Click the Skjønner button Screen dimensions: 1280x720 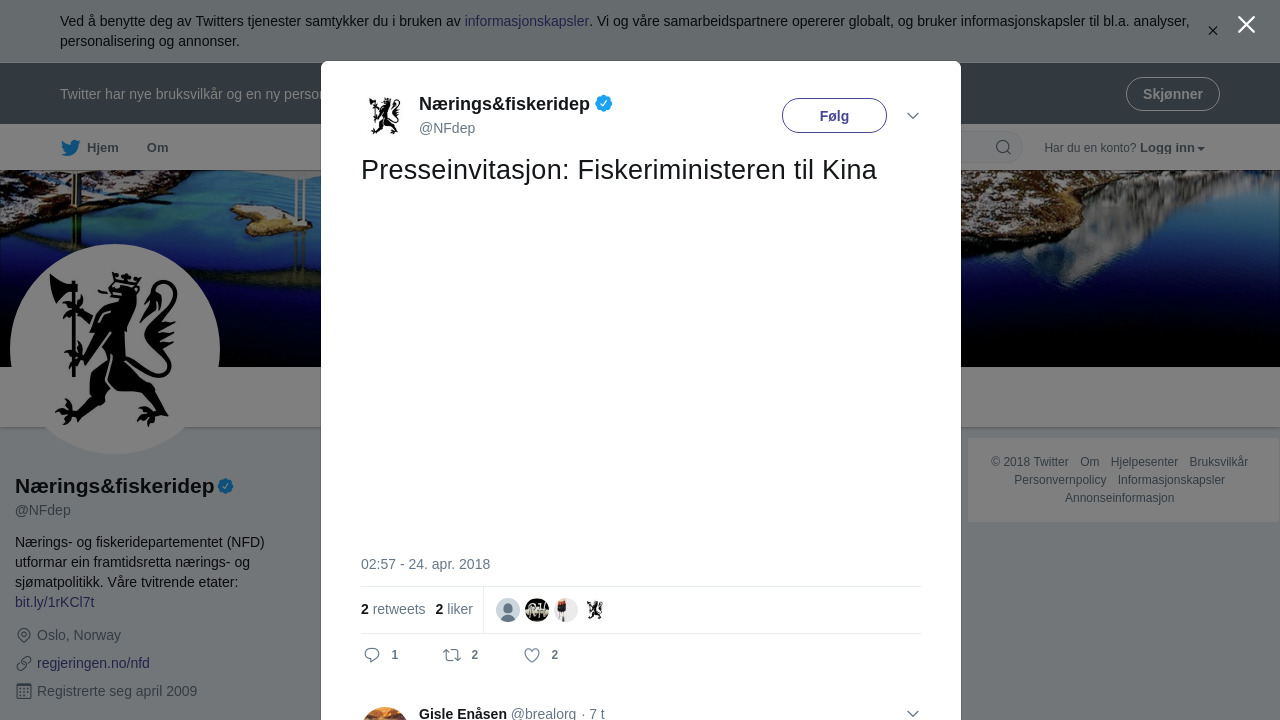(x=1172, y=94)
